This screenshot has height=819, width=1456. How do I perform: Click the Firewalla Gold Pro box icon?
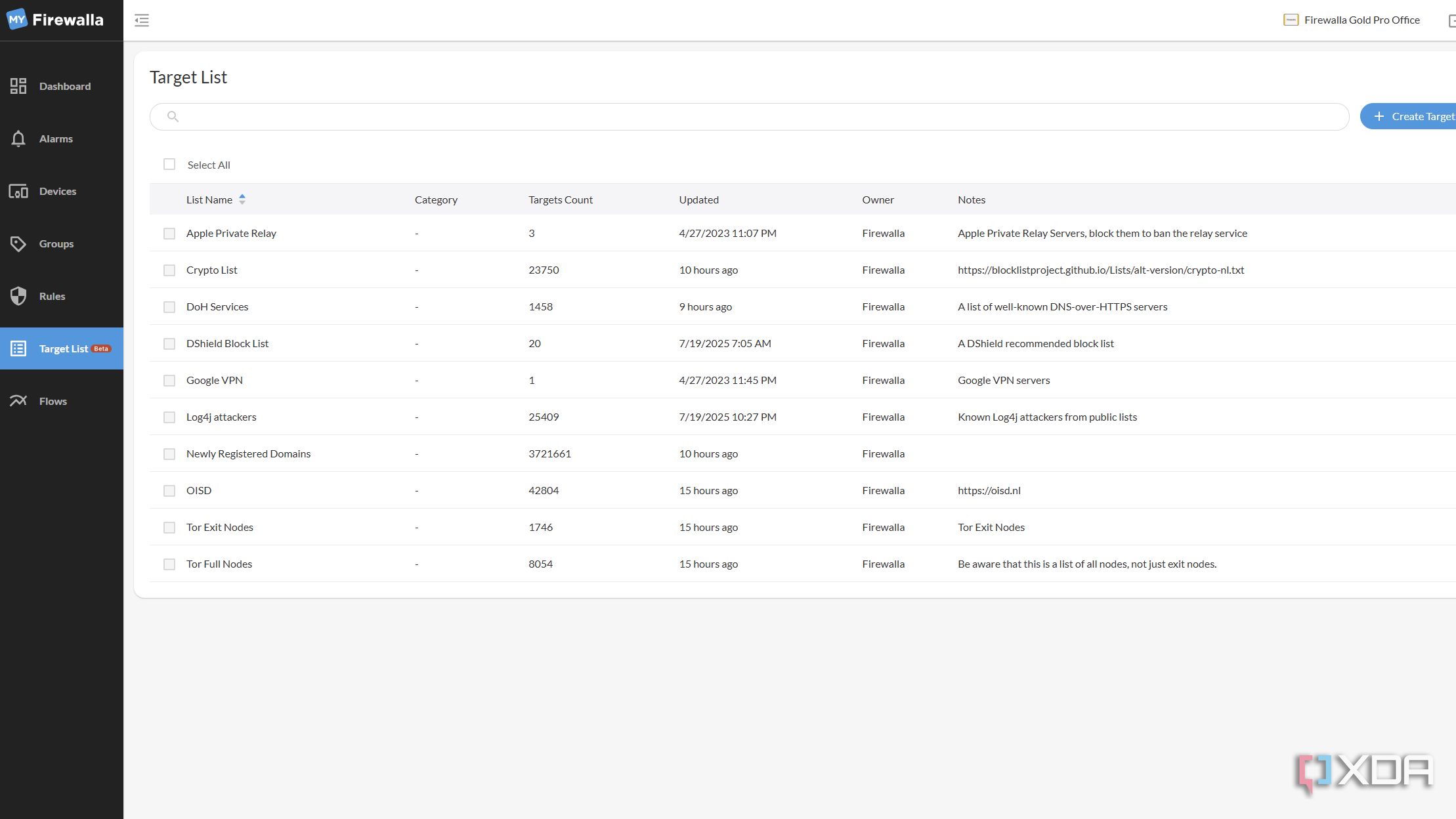click(1291, 20)
